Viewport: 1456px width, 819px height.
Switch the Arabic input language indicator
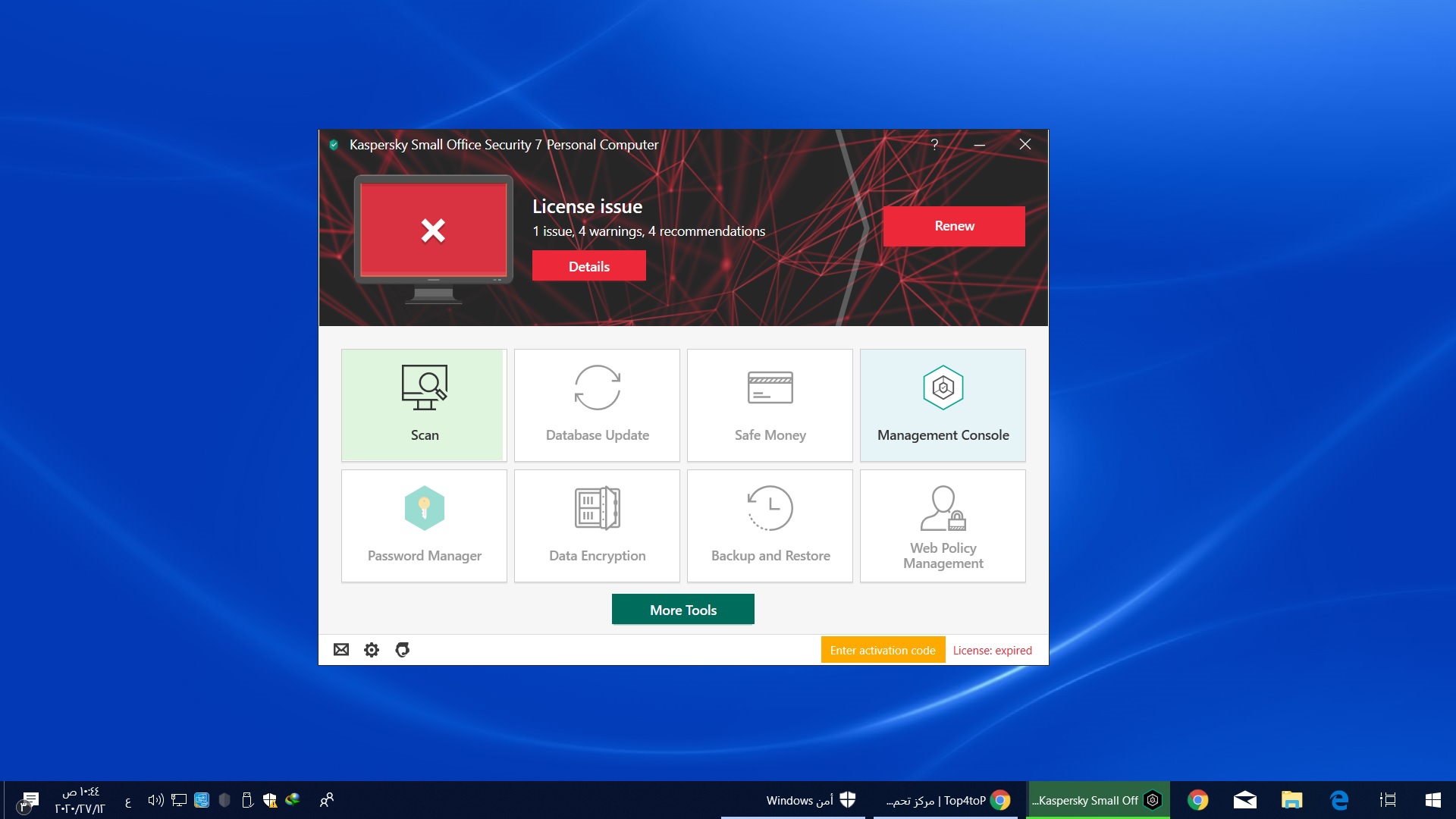click(127, 801)
